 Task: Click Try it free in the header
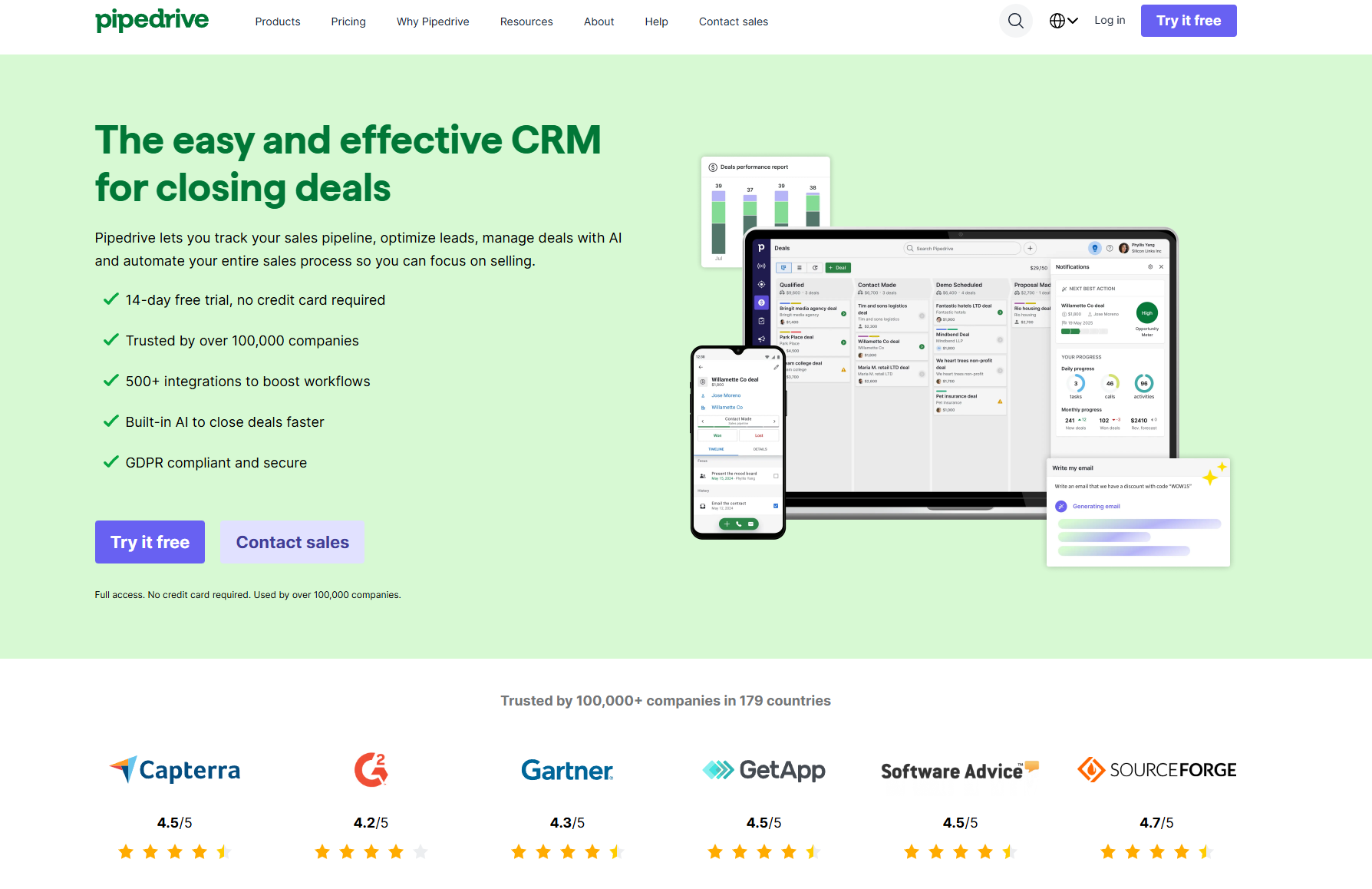point(1189,21)
